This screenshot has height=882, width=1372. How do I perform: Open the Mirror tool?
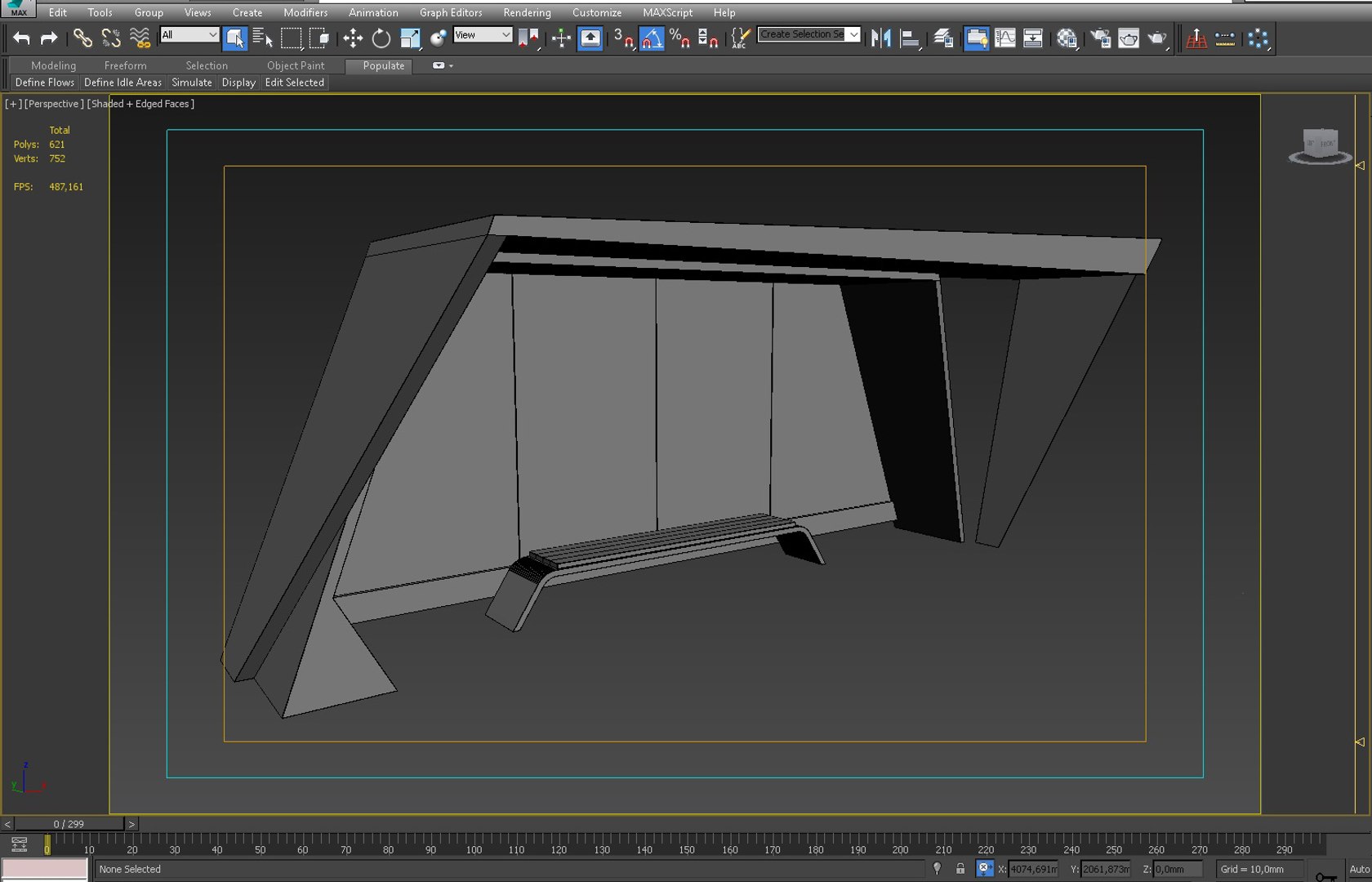pos(880,38)
